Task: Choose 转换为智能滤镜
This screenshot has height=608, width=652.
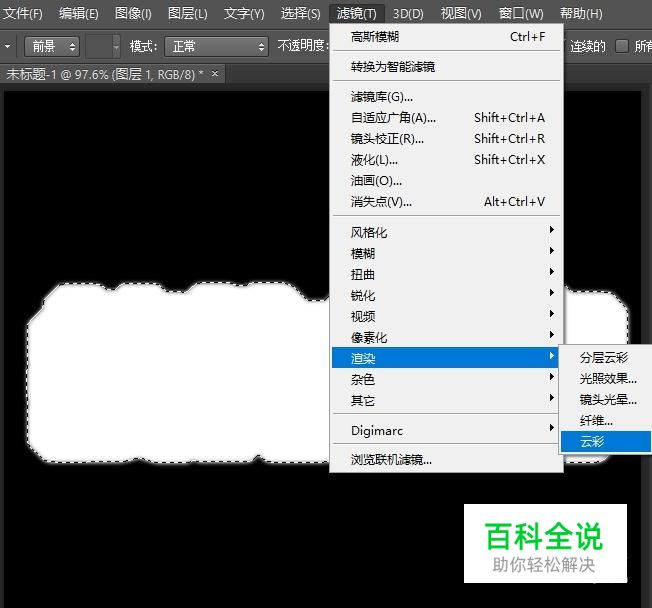Action: [x=447, y=67]
